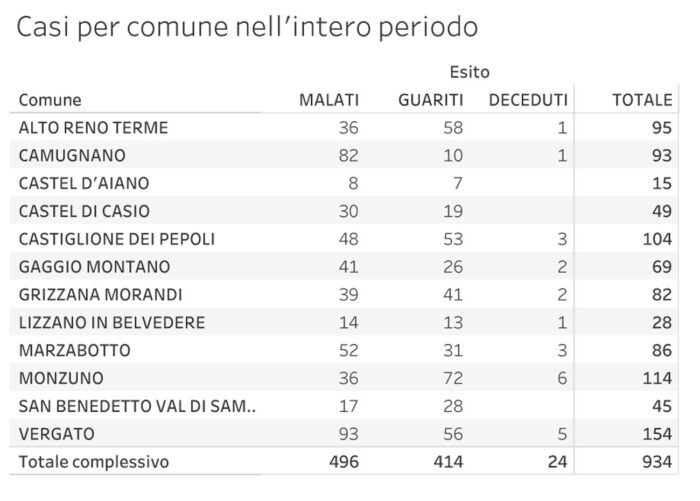700x501 pixels.
Task: Select the DECEDUTI column header
Action: coord(528,100)
